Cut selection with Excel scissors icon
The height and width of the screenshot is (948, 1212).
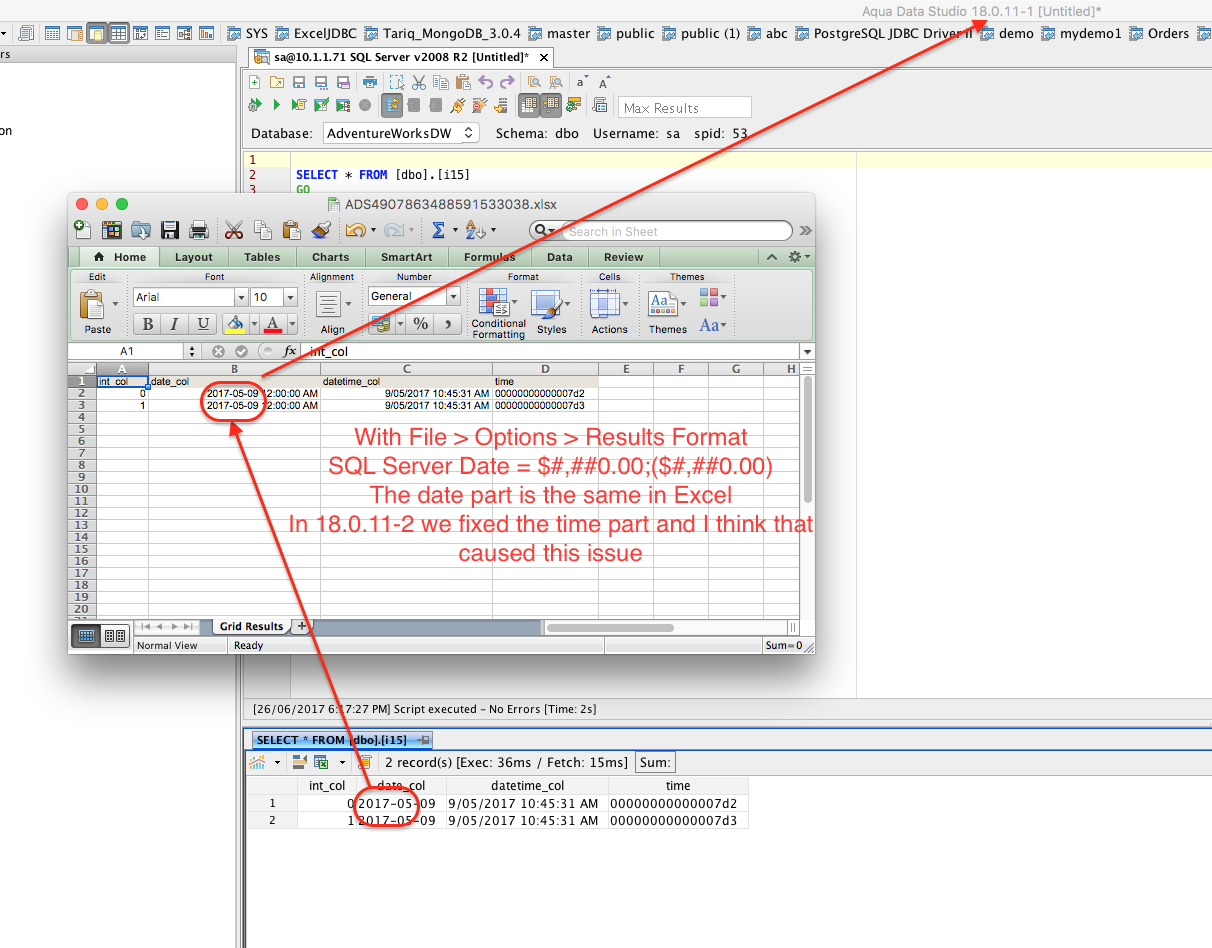[x=234, y=230]
